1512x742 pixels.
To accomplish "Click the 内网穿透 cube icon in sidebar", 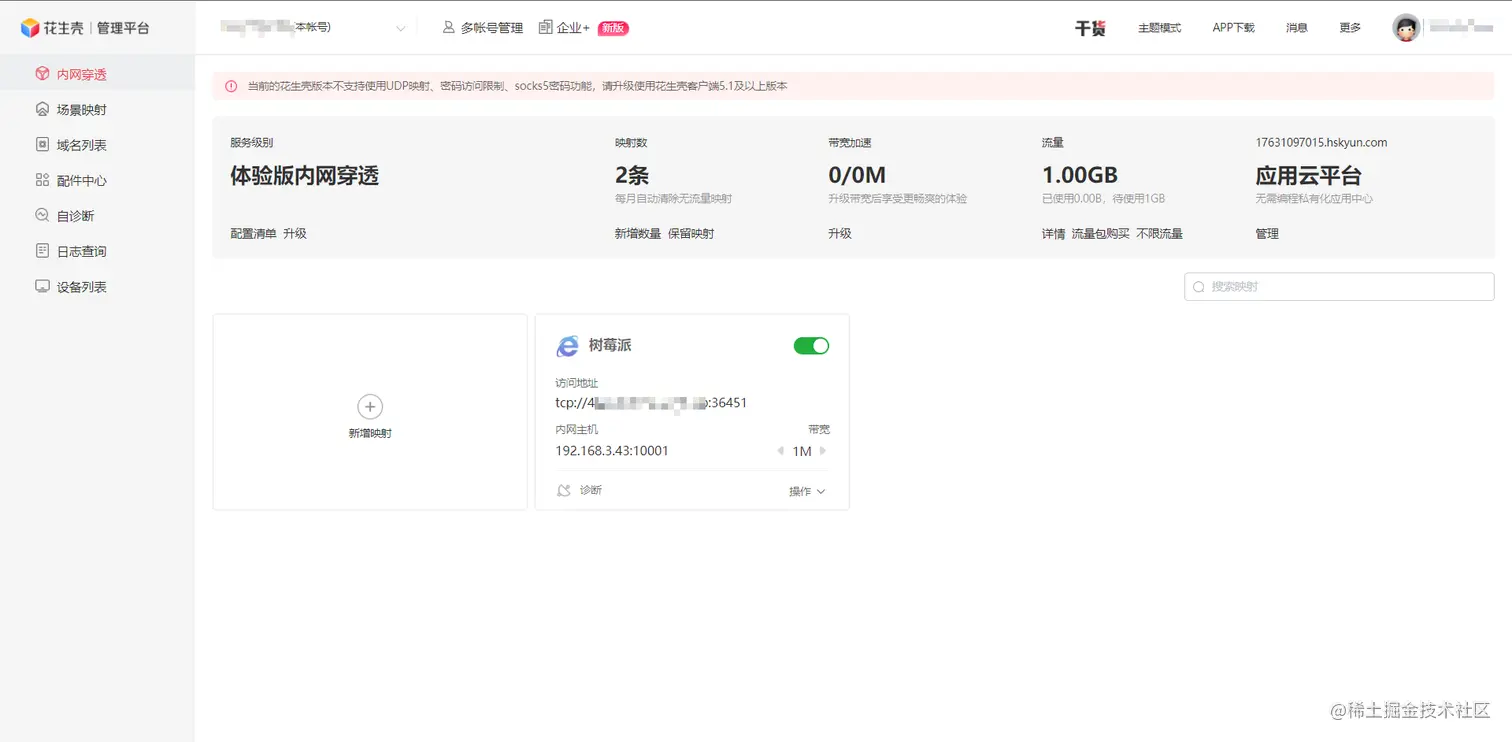I will tap(42, 74).
